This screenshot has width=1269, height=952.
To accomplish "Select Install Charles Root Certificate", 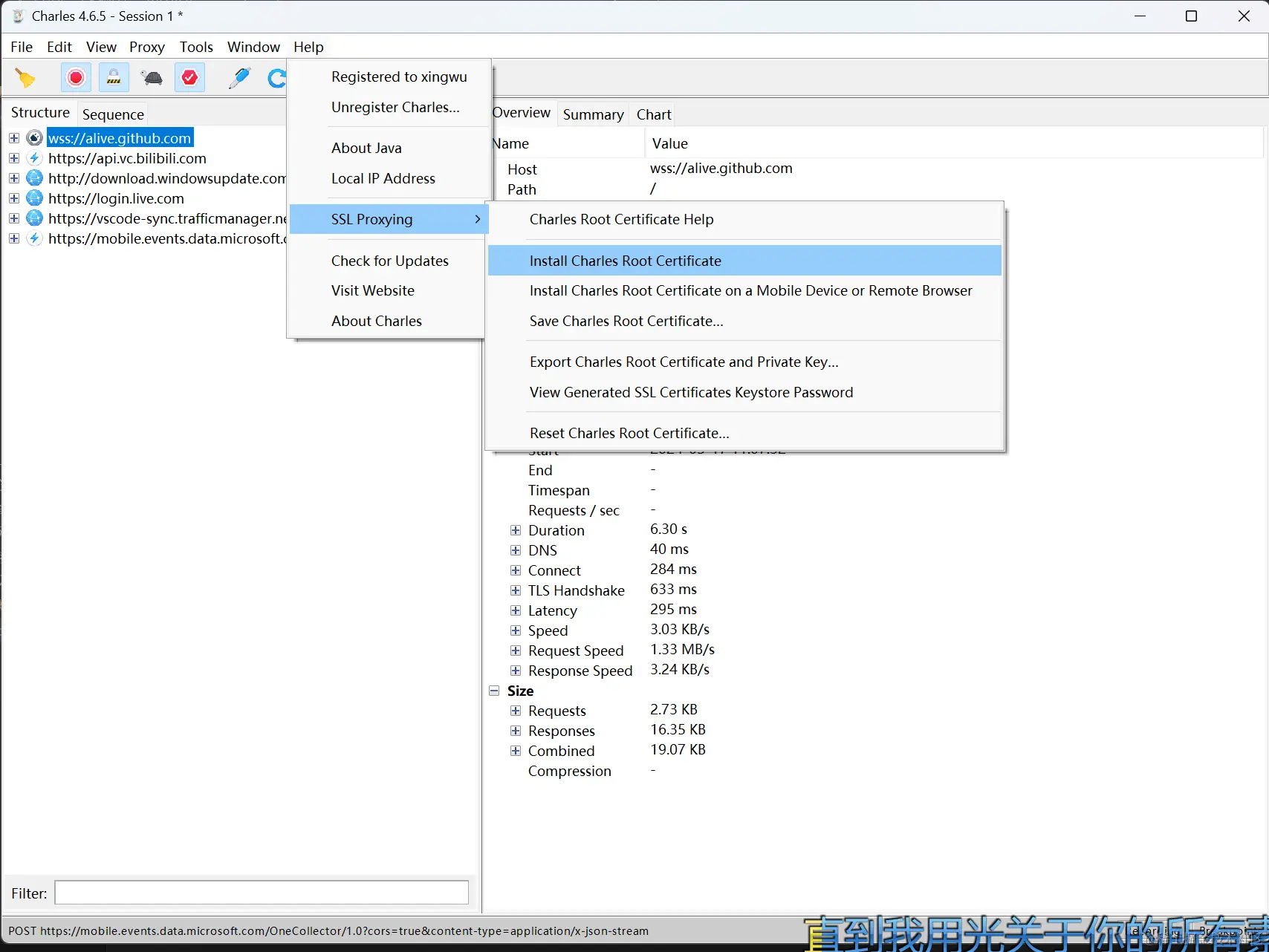I will (744, 261).
